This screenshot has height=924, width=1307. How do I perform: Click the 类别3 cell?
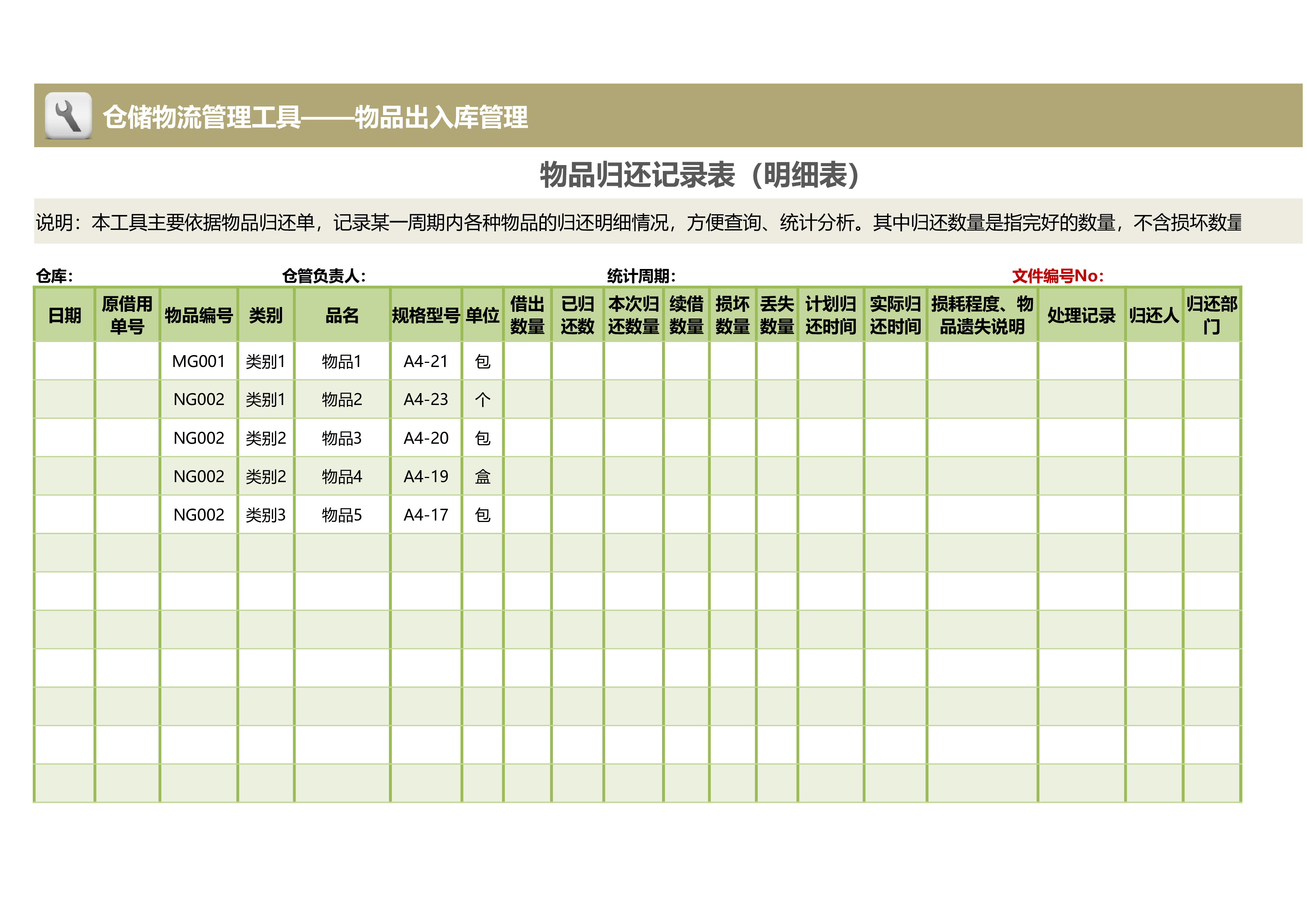click(266, 515)
